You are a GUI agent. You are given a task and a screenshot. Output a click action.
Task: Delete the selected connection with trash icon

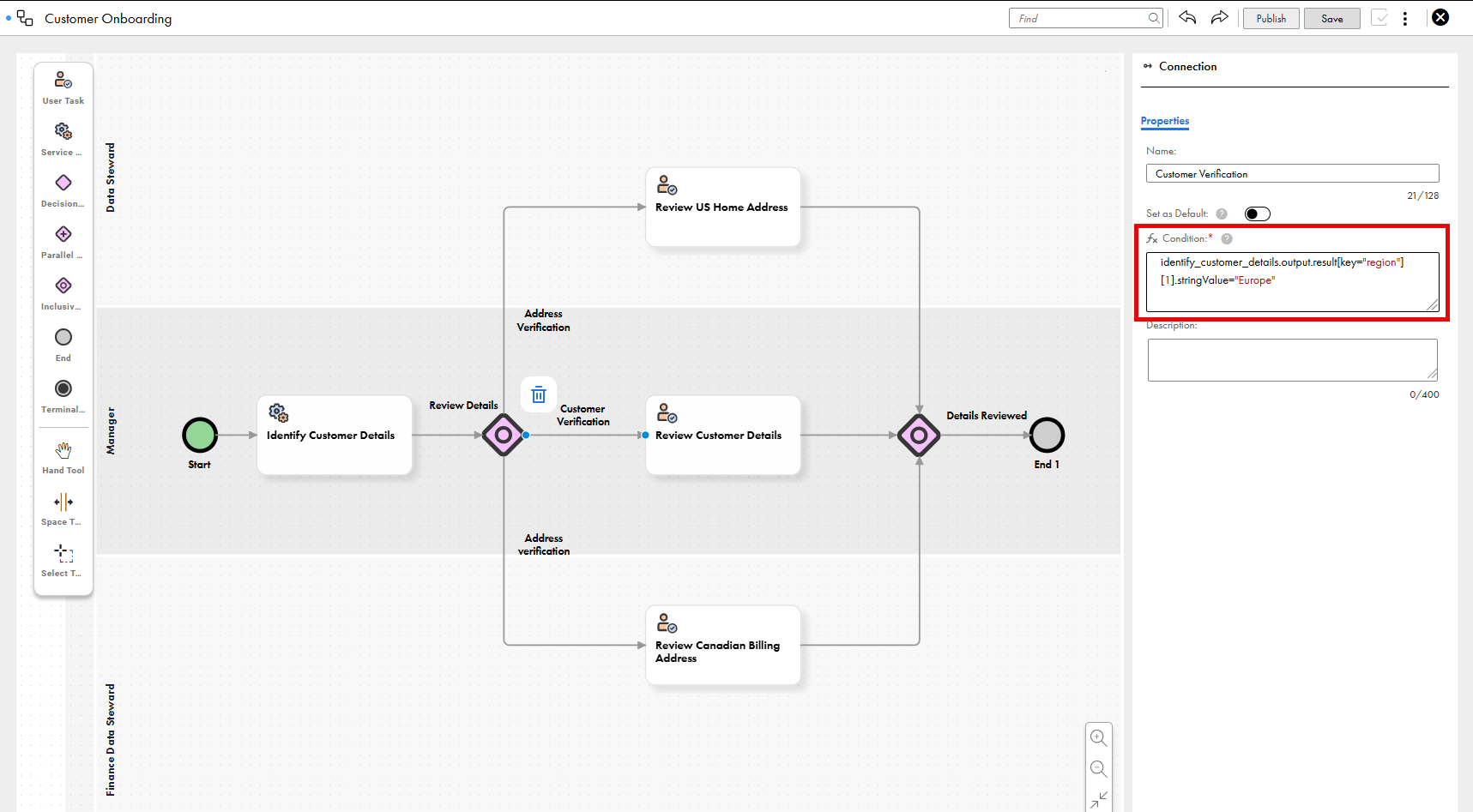pyautogui.click(x=539, y=394)
